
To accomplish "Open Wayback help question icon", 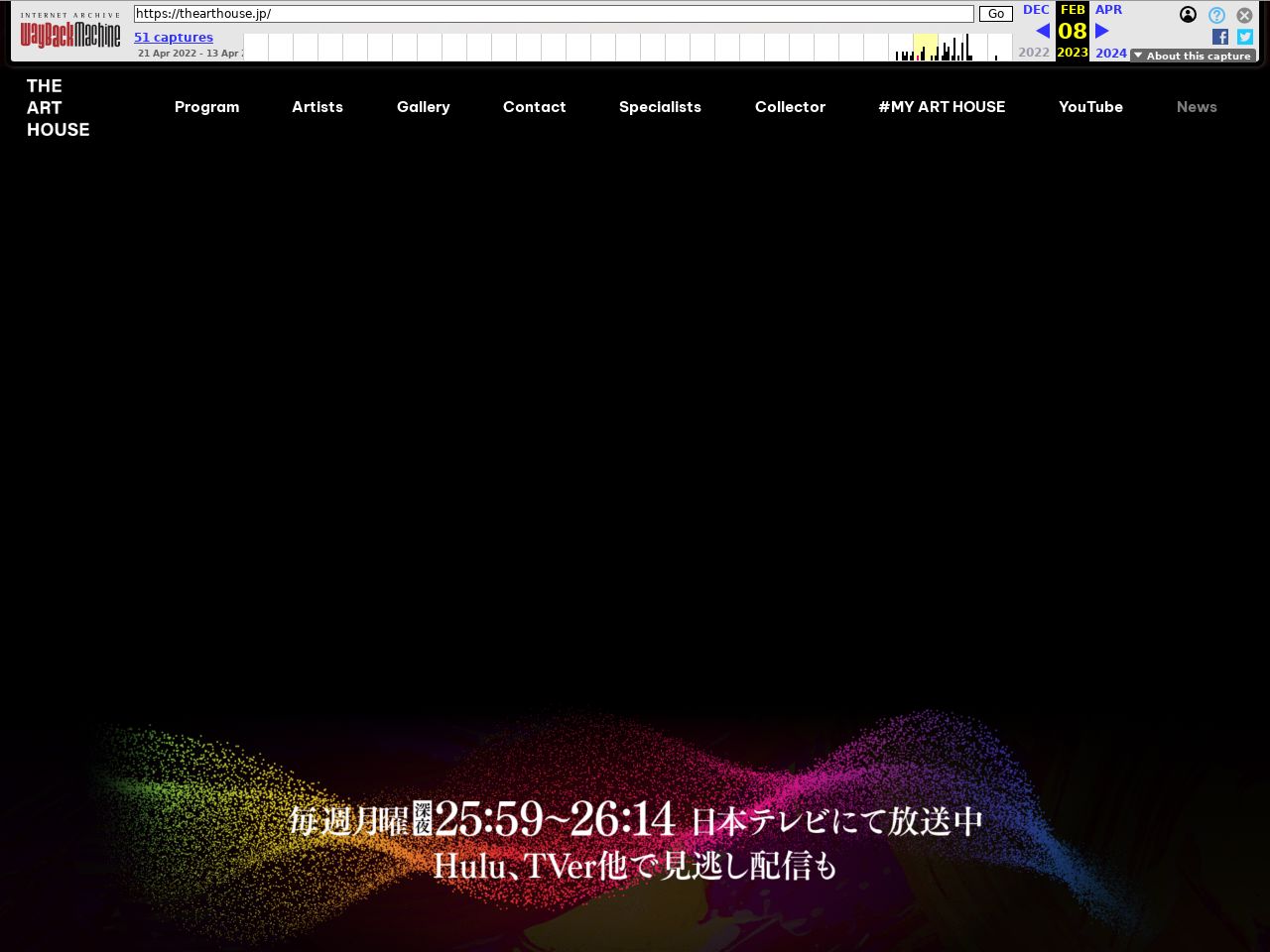I will point(1216,15).
